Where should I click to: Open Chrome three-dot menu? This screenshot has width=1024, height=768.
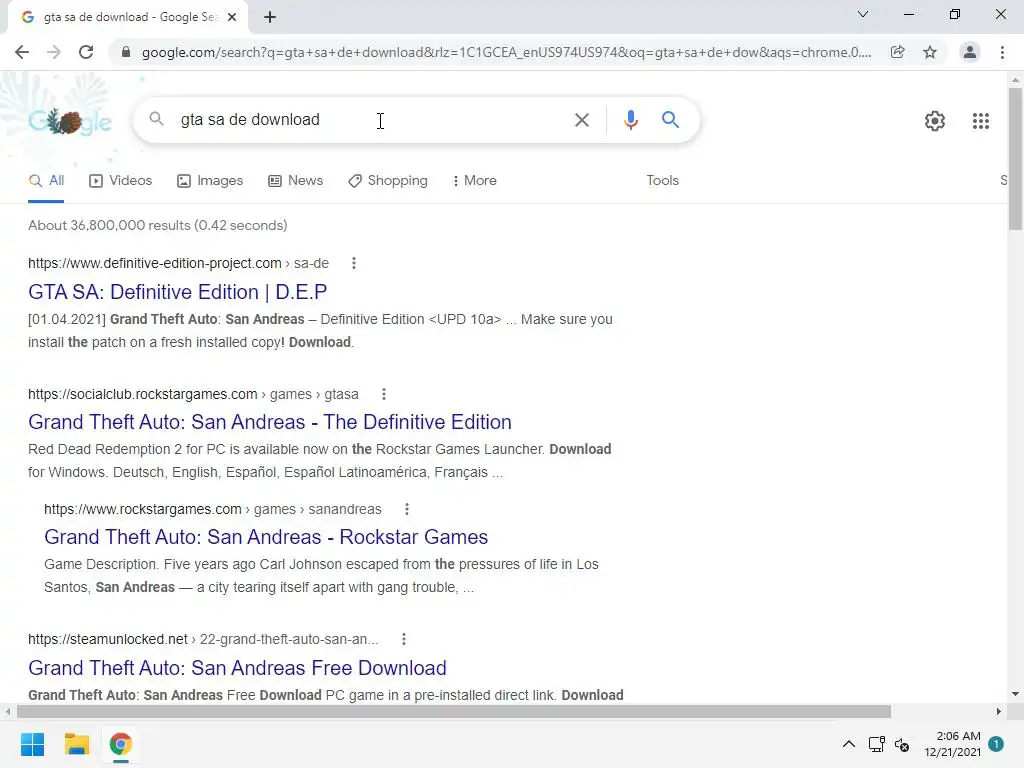(x=1002, y=52)
